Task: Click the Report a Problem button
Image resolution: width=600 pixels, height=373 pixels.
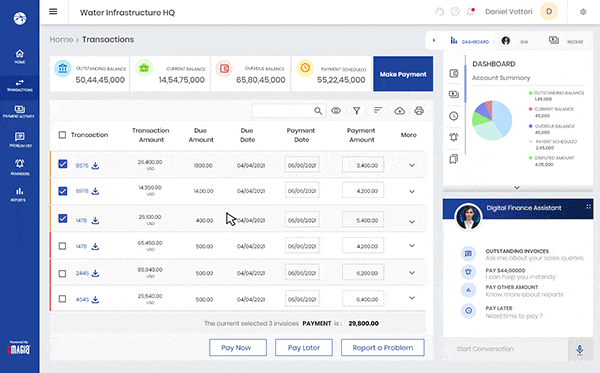Action: point(383,347)
